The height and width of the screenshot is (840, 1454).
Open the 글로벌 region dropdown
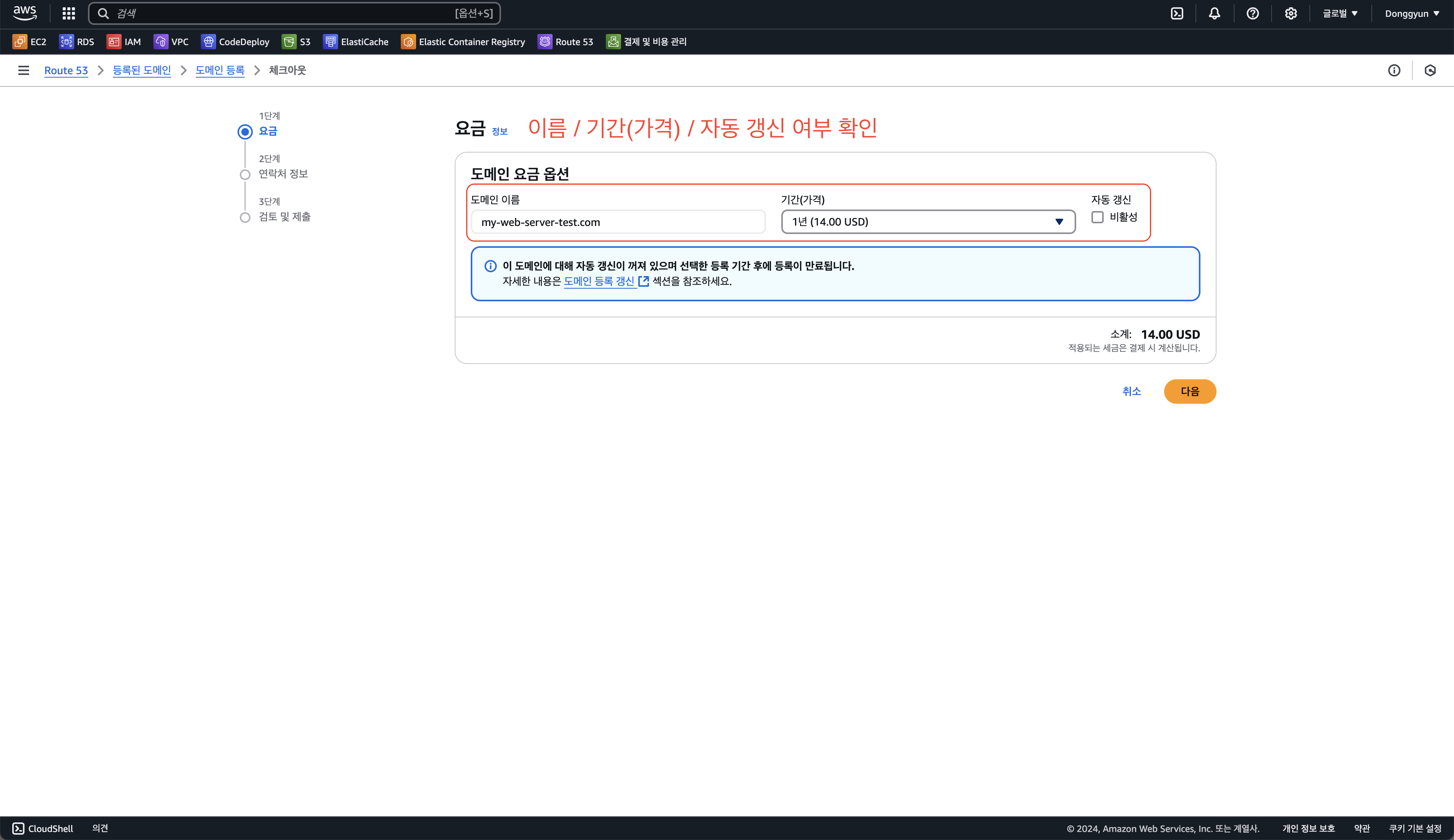[1340, 13]
